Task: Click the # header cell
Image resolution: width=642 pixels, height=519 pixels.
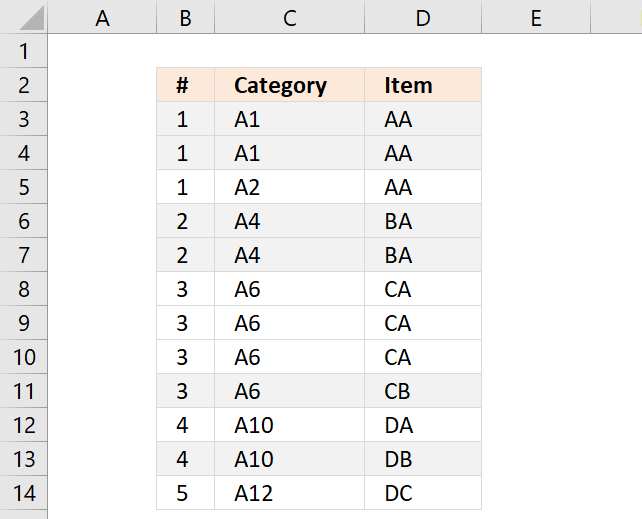Action: pos(185,85)
